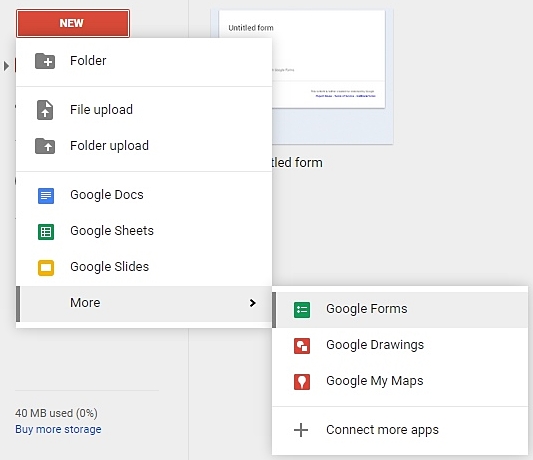Create a new Google Slides presentation
Viewport: 533px width, 460px height.
(x=144, y=267)
